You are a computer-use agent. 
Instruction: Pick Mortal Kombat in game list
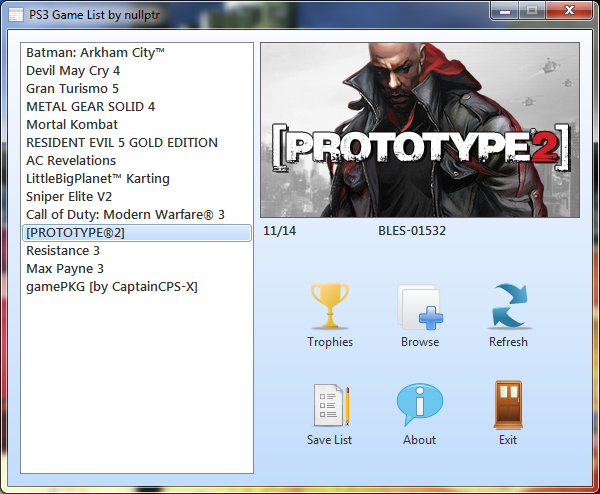pyautogui.click(x=137, y=125)
